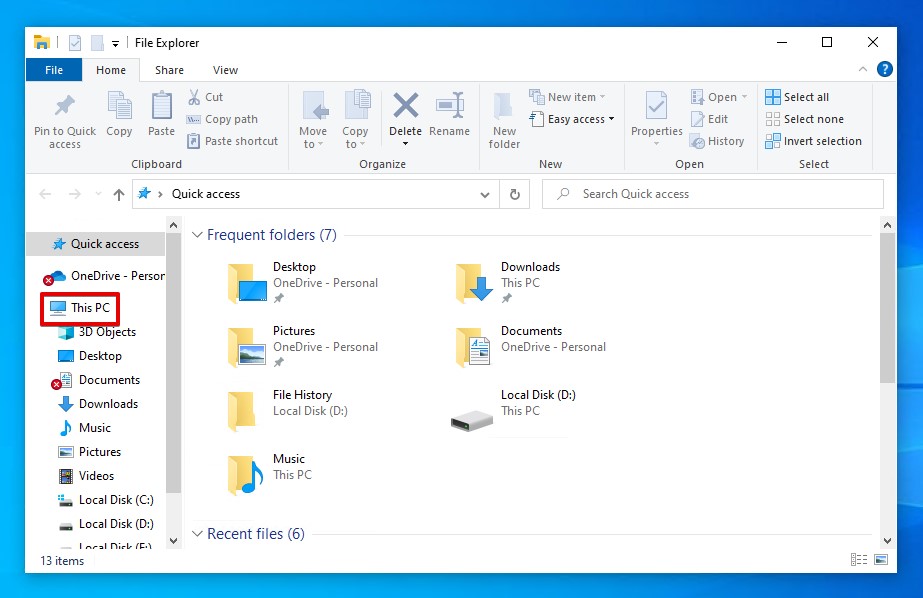Open the Help question mark icon
923x598 pixels.
tap(884, 69)
